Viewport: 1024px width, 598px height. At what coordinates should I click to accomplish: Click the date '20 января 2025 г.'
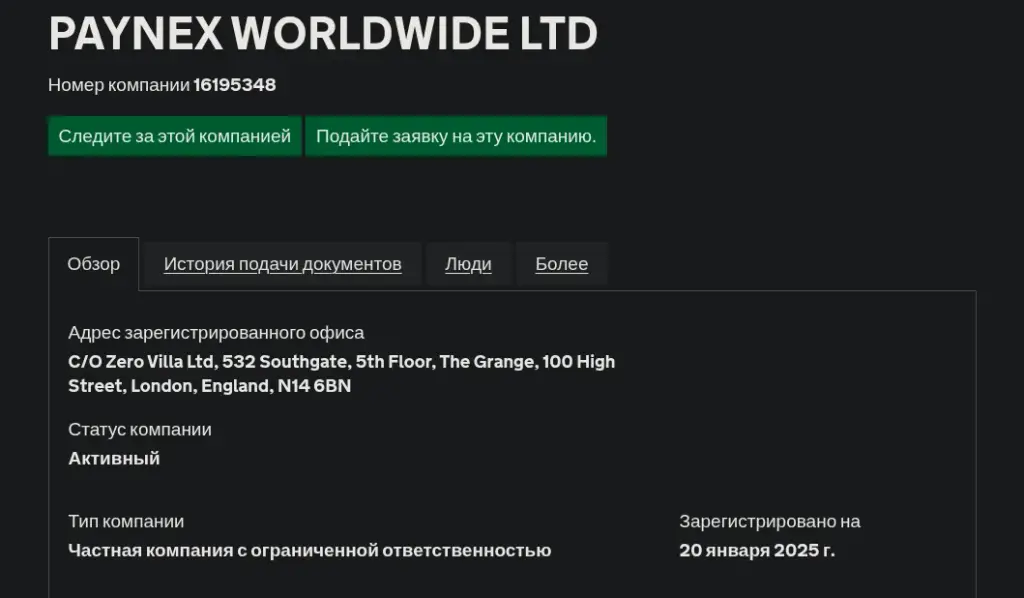tap(757, 550)
